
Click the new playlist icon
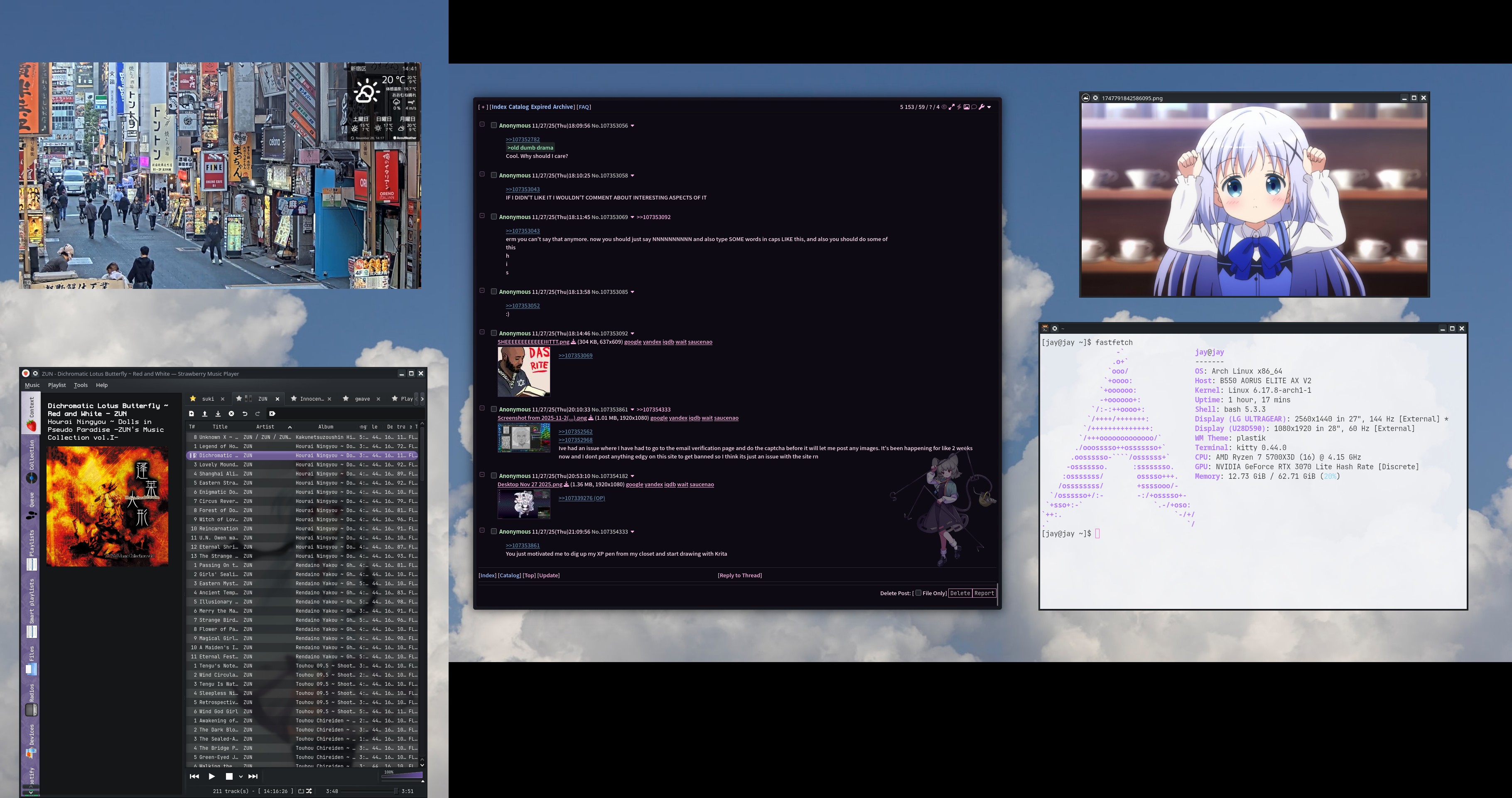coord(191,414)
